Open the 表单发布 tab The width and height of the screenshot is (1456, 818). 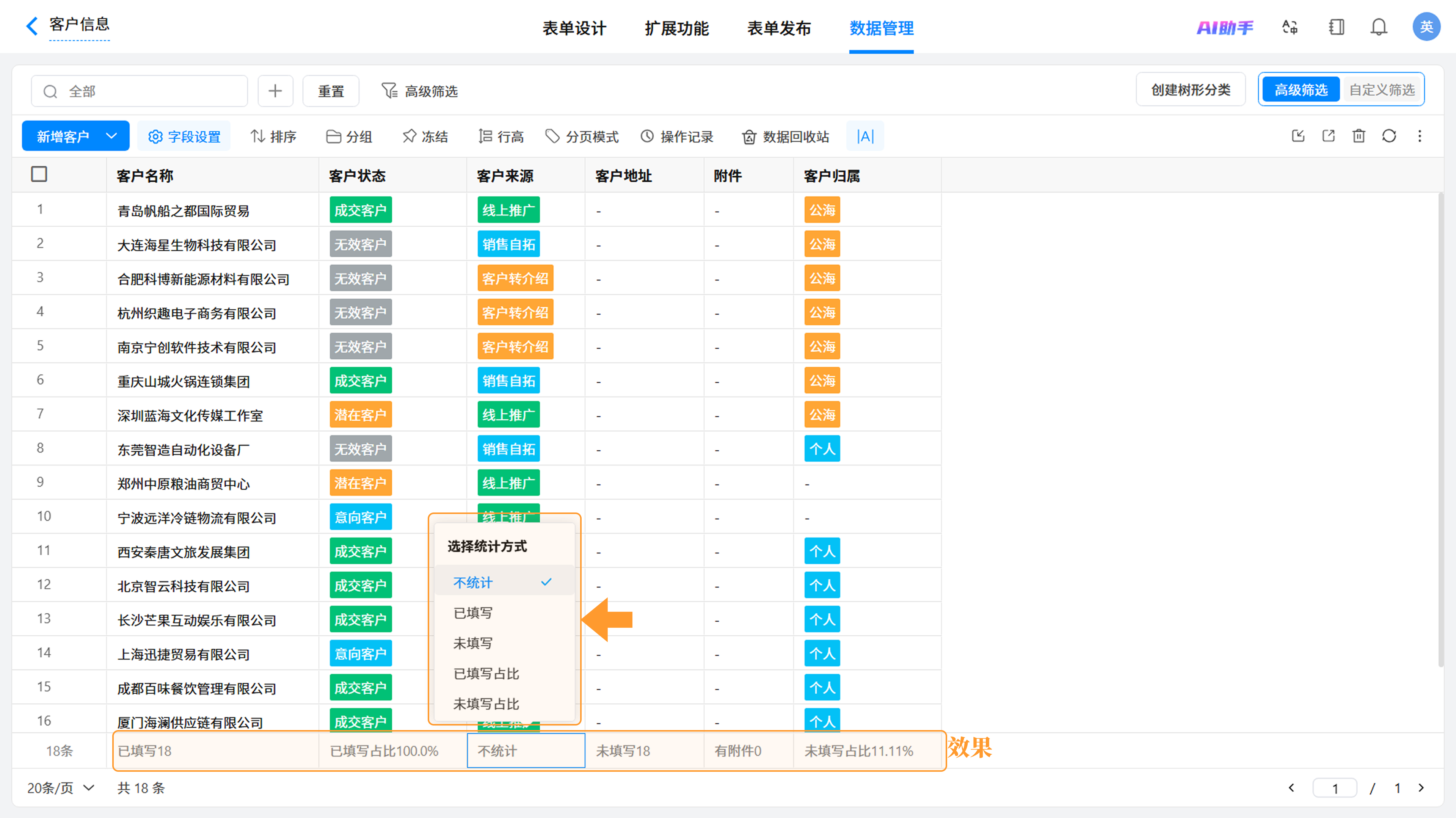click(779, 28)
